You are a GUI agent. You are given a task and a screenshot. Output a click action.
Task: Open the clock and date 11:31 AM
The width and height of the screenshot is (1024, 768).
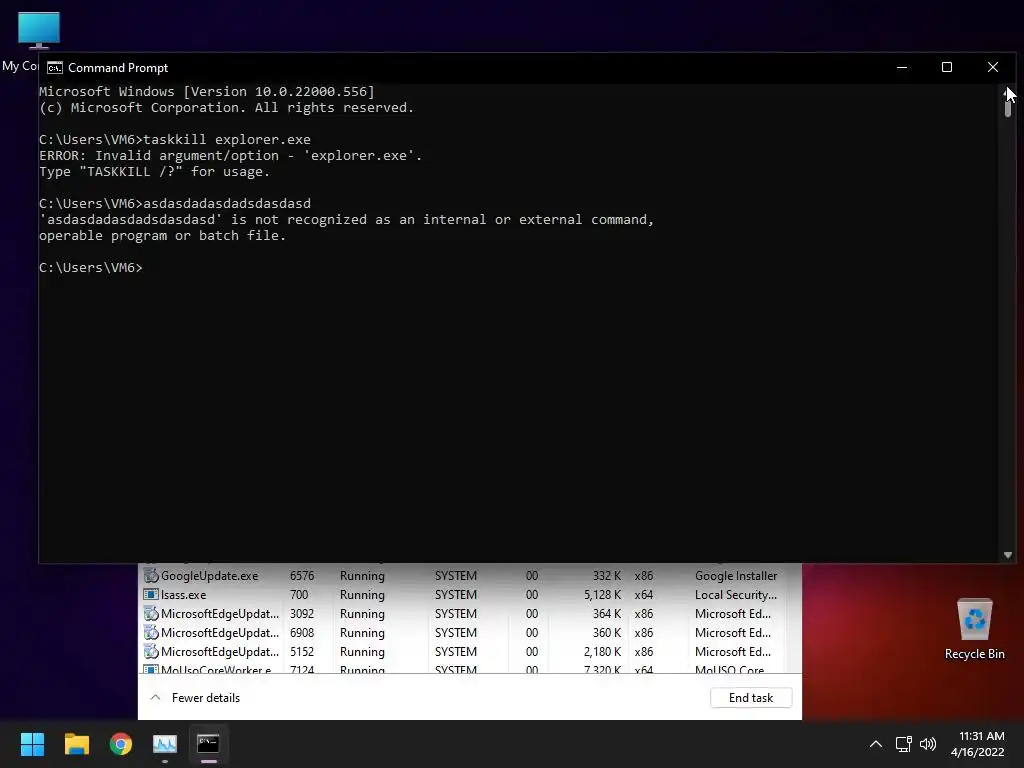pos(978,744)
